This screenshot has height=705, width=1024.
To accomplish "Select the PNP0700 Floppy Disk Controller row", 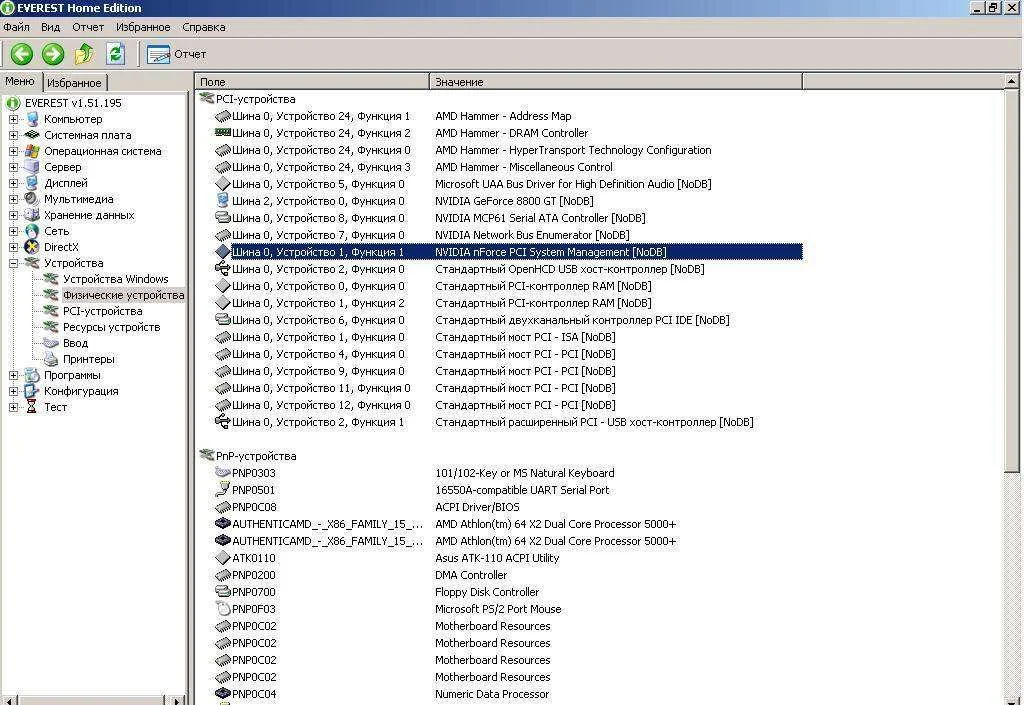I will click(509, 591).
